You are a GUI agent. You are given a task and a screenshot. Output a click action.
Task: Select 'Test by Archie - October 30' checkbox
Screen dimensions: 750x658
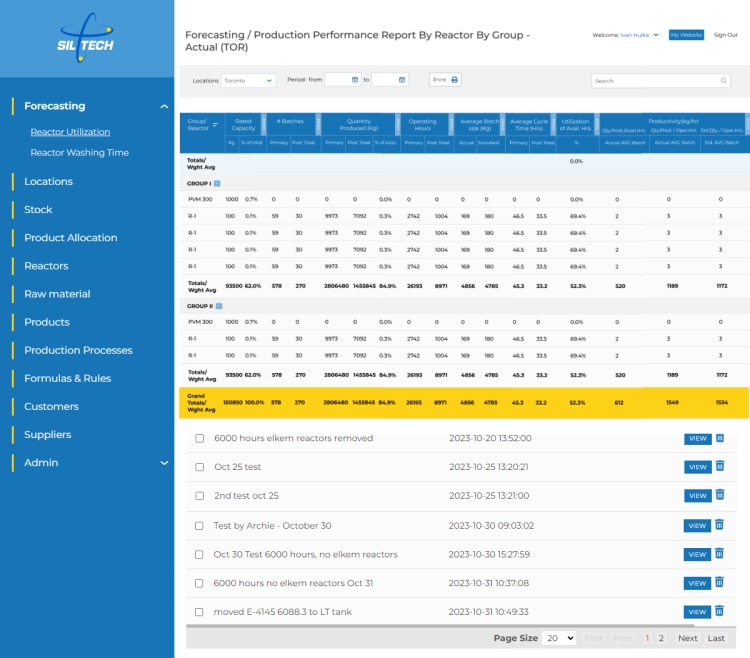tap(199, 526)
